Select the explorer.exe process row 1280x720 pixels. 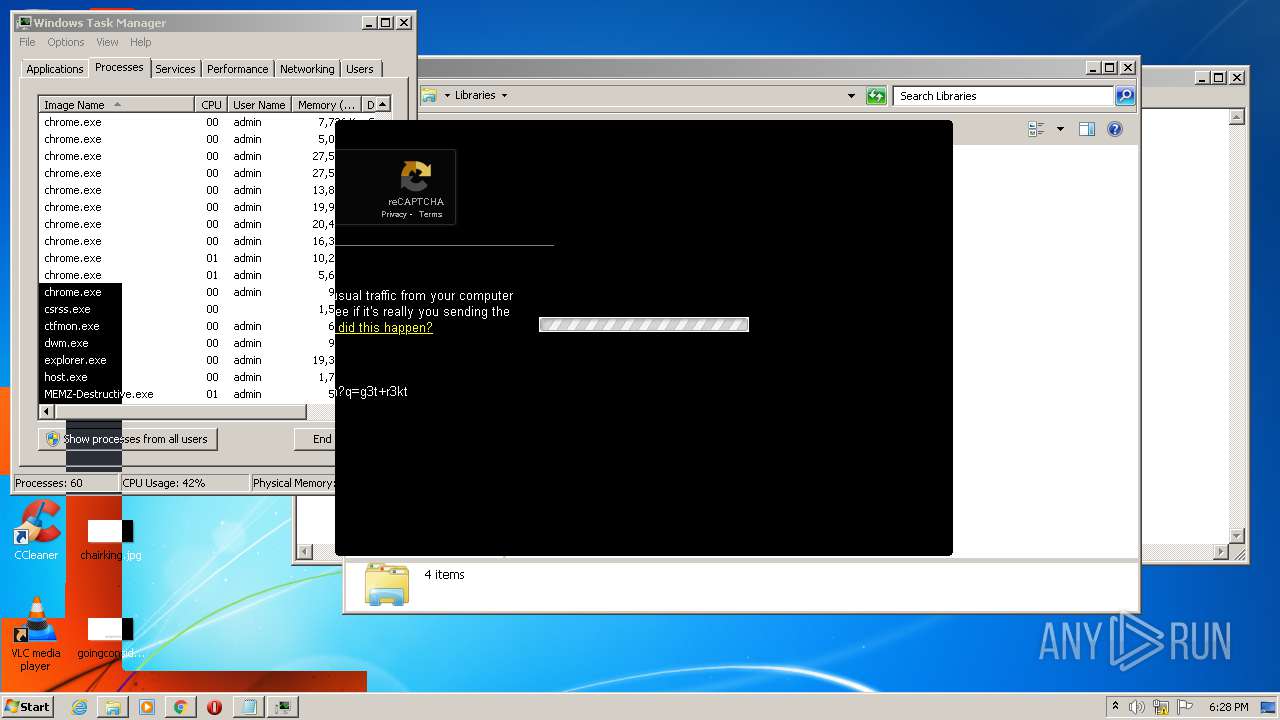(x=187, y=360)
